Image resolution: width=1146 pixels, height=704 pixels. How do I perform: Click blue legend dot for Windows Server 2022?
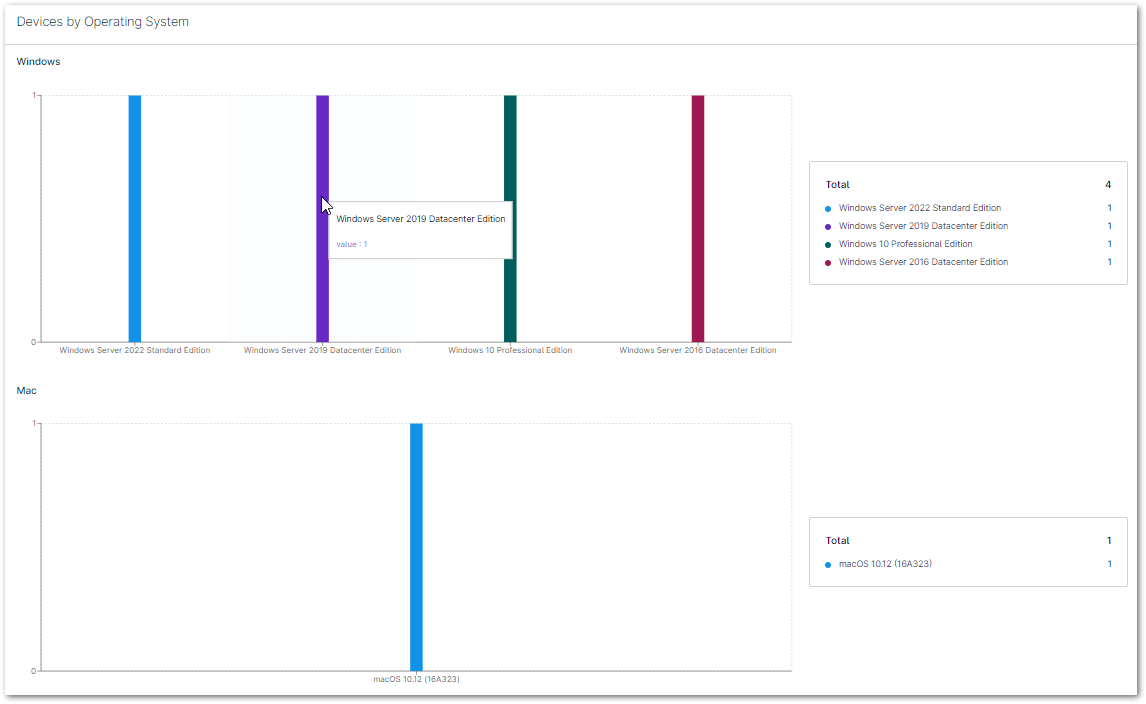coord(828,209)
